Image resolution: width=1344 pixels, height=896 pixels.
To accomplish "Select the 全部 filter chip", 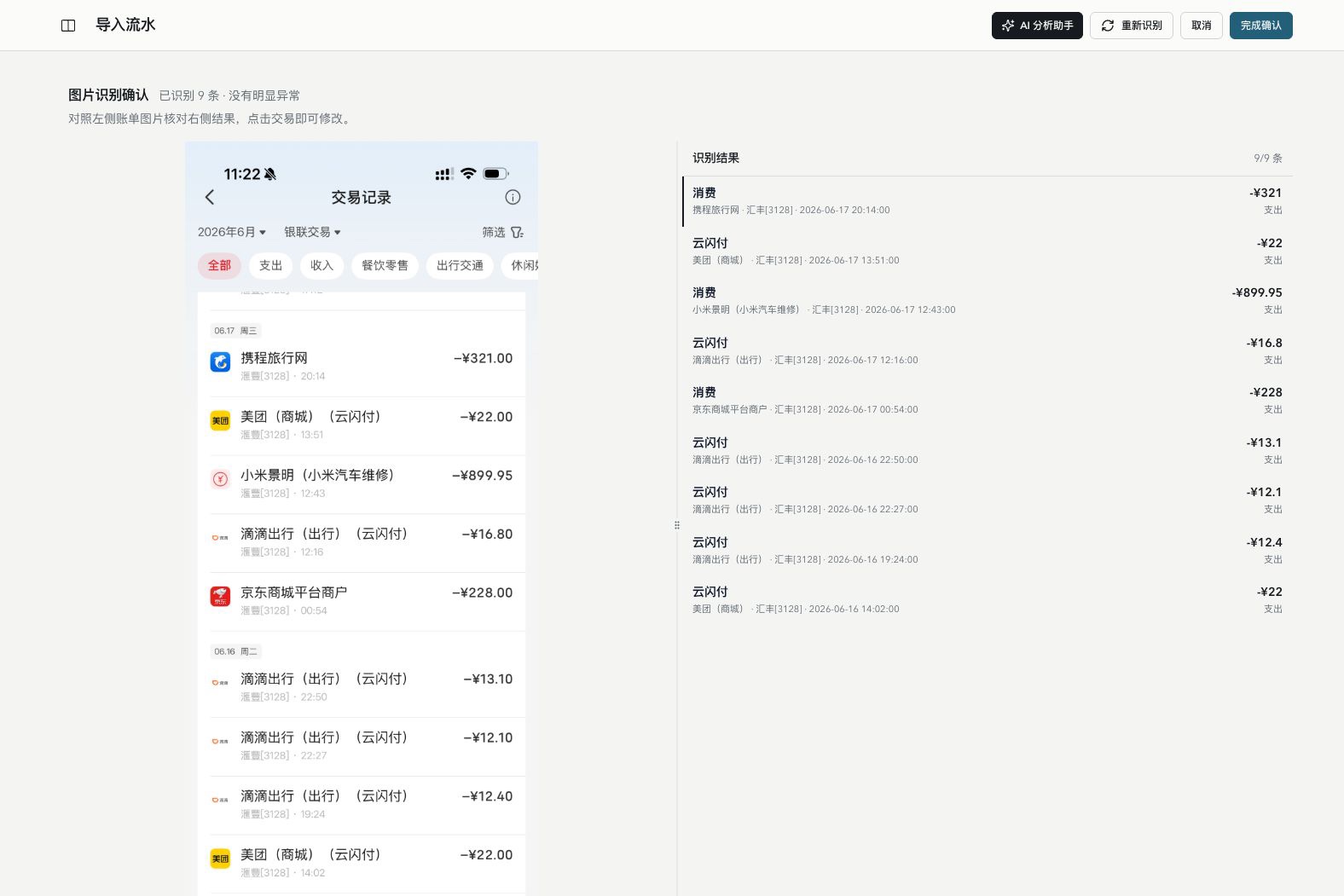I will point(219,265).
